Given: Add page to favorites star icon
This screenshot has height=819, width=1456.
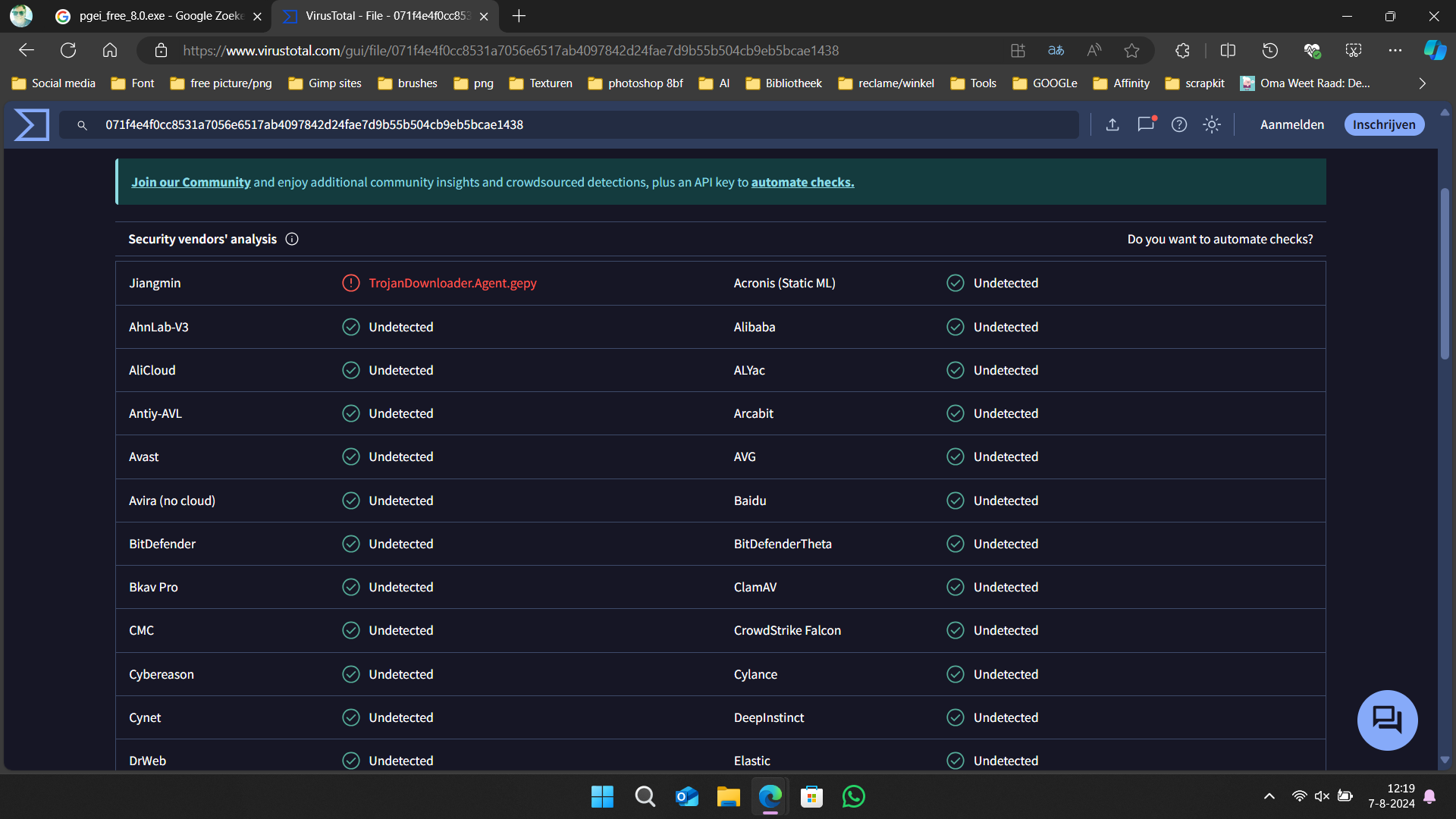Looking at the screenshot, I should click(x=1131, y=51).
